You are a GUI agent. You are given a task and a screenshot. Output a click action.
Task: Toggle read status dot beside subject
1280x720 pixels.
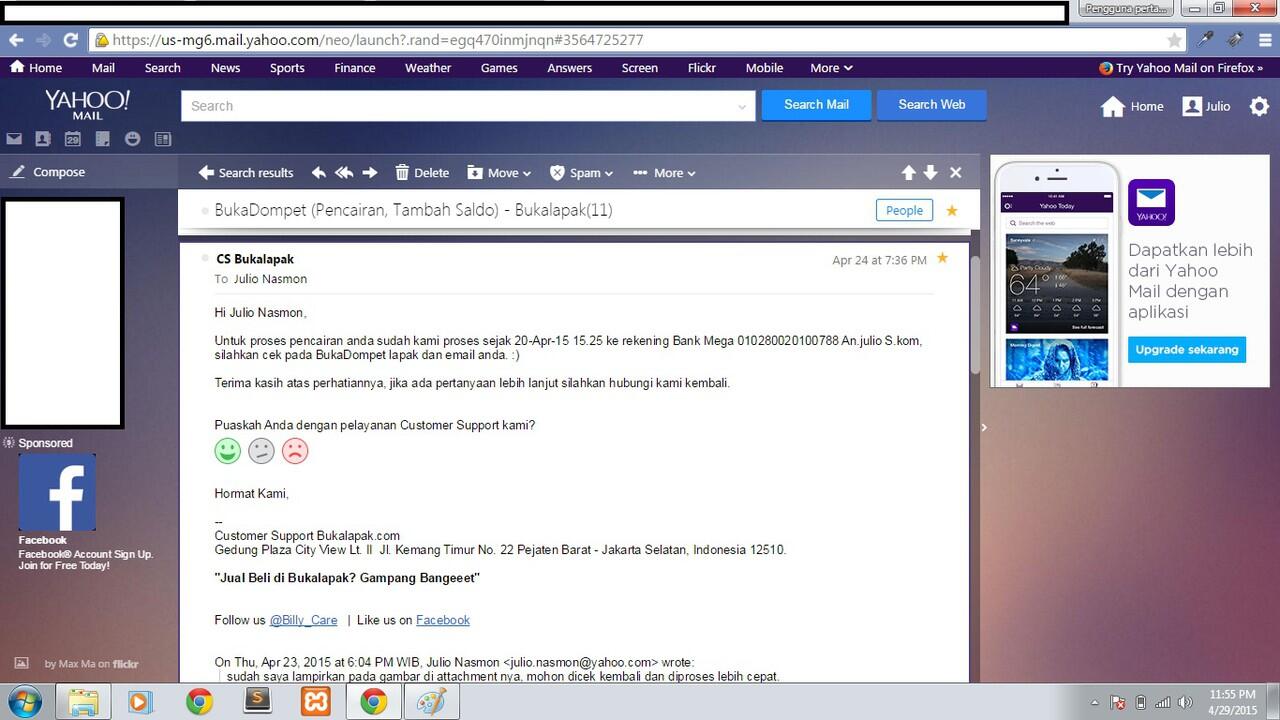tap(206, 211)
